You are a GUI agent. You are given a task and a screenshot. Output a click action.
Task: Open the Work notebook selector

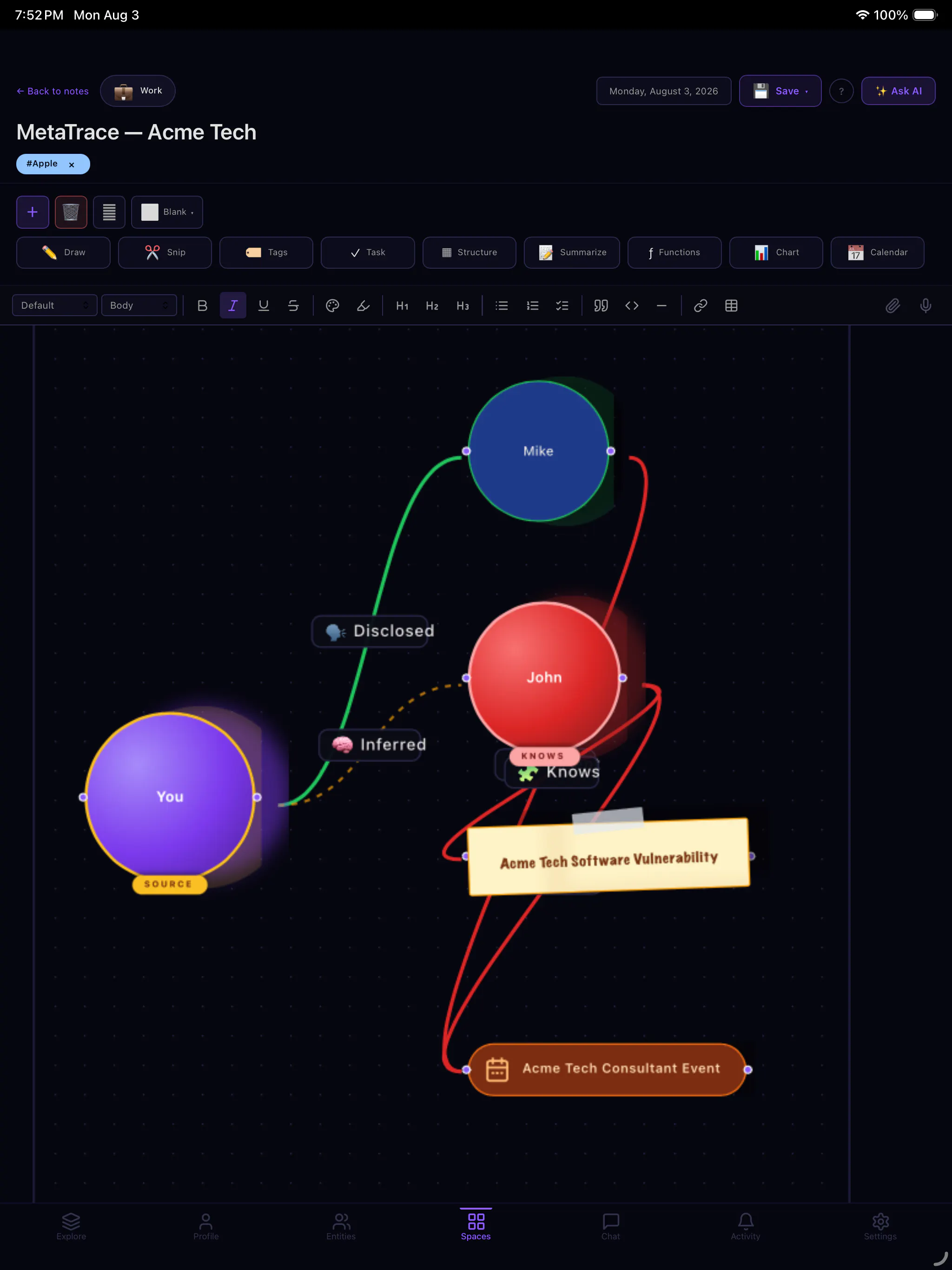(138, 91)
